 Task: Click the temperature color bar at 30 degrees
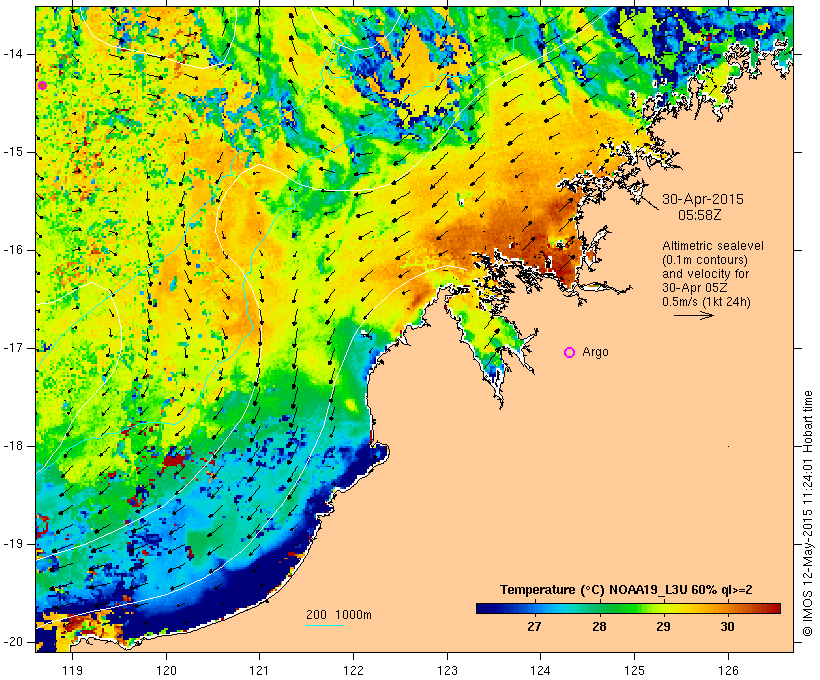tap(727, 608)
